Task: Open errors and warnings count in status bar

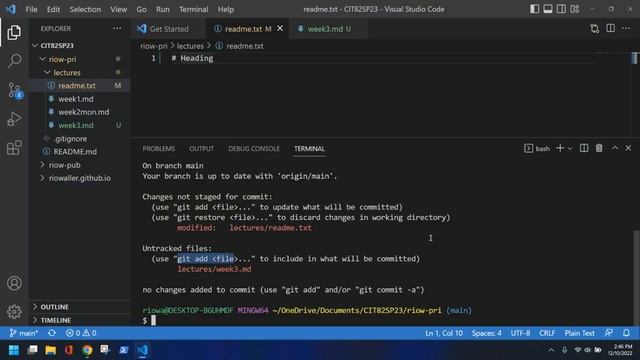Action: [x=81, y=333]
